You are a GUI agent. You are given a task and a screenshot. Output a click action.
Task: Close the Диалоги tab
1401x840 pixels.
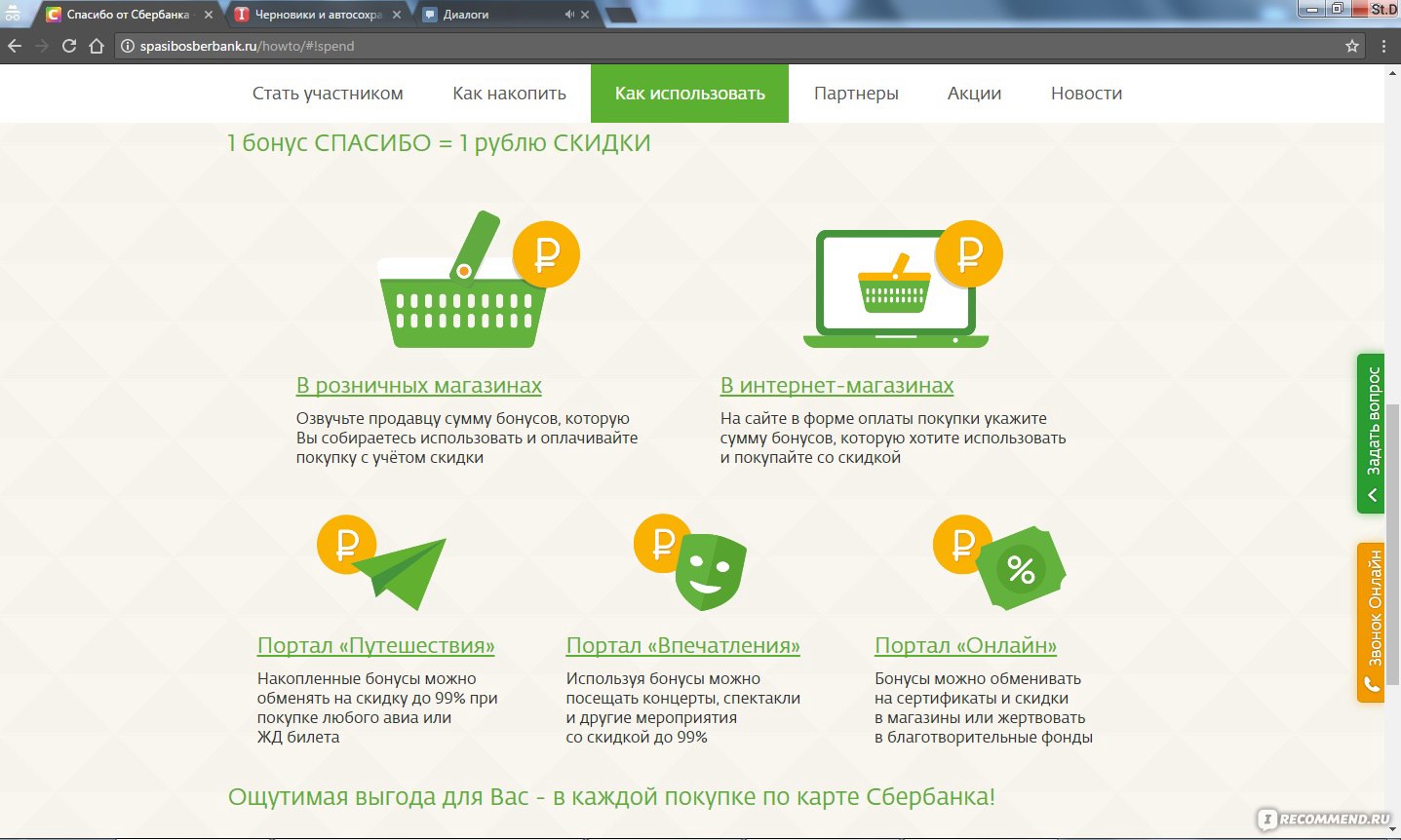(x=585, y=15)
